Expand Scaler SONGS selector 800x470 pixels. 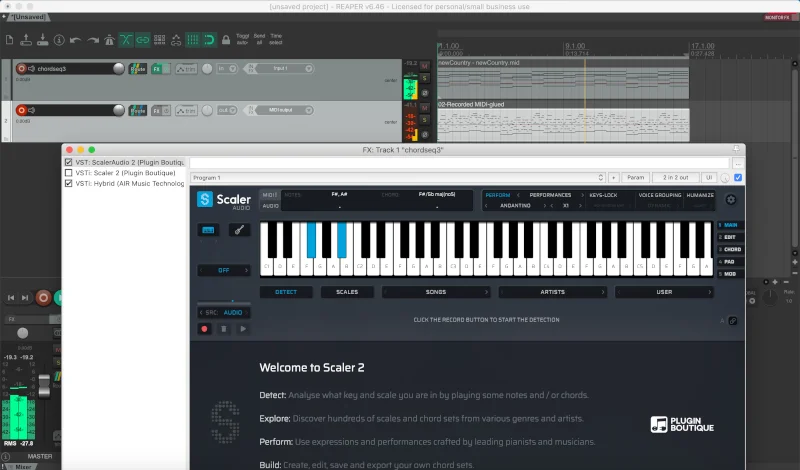click(x=436, y=292)
